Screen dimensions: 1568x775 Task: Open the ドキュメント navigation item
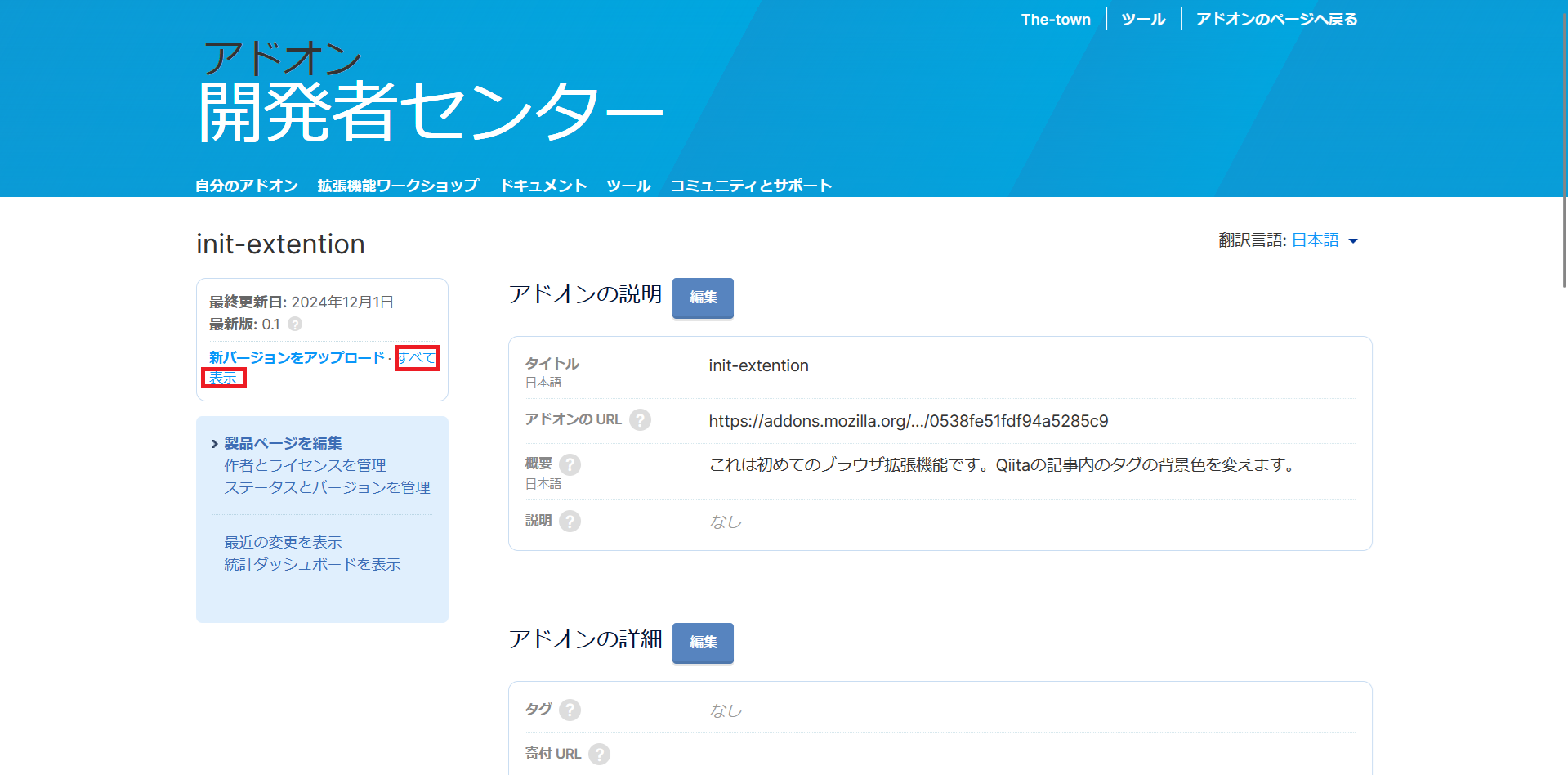click(x=543, y=185)
